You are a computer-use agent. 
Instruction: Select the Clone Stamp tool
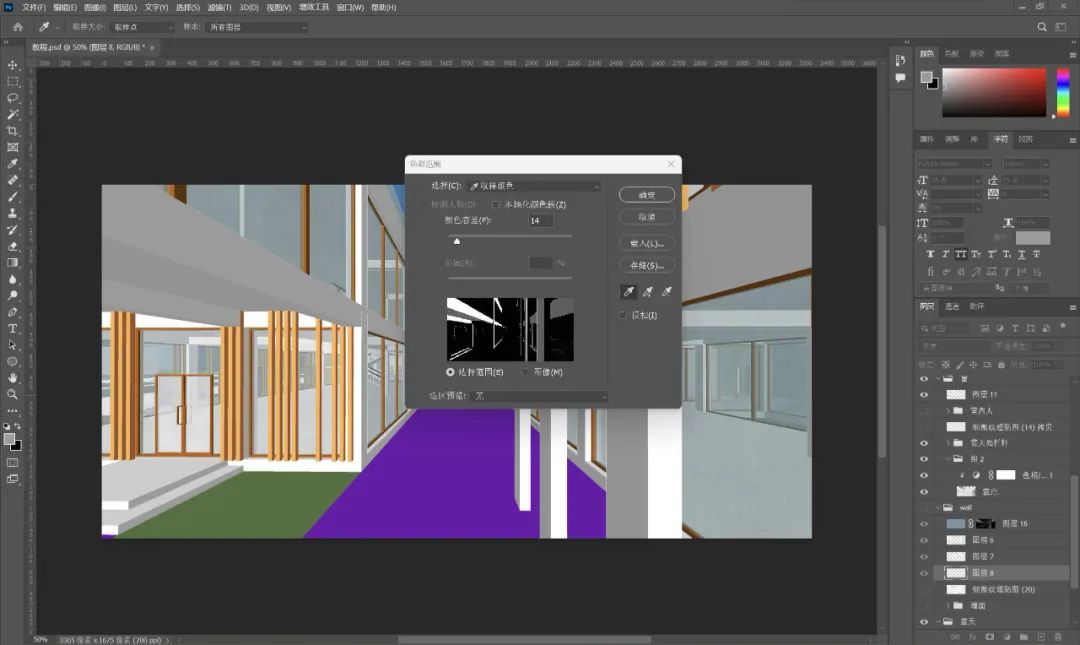(12, 214)
